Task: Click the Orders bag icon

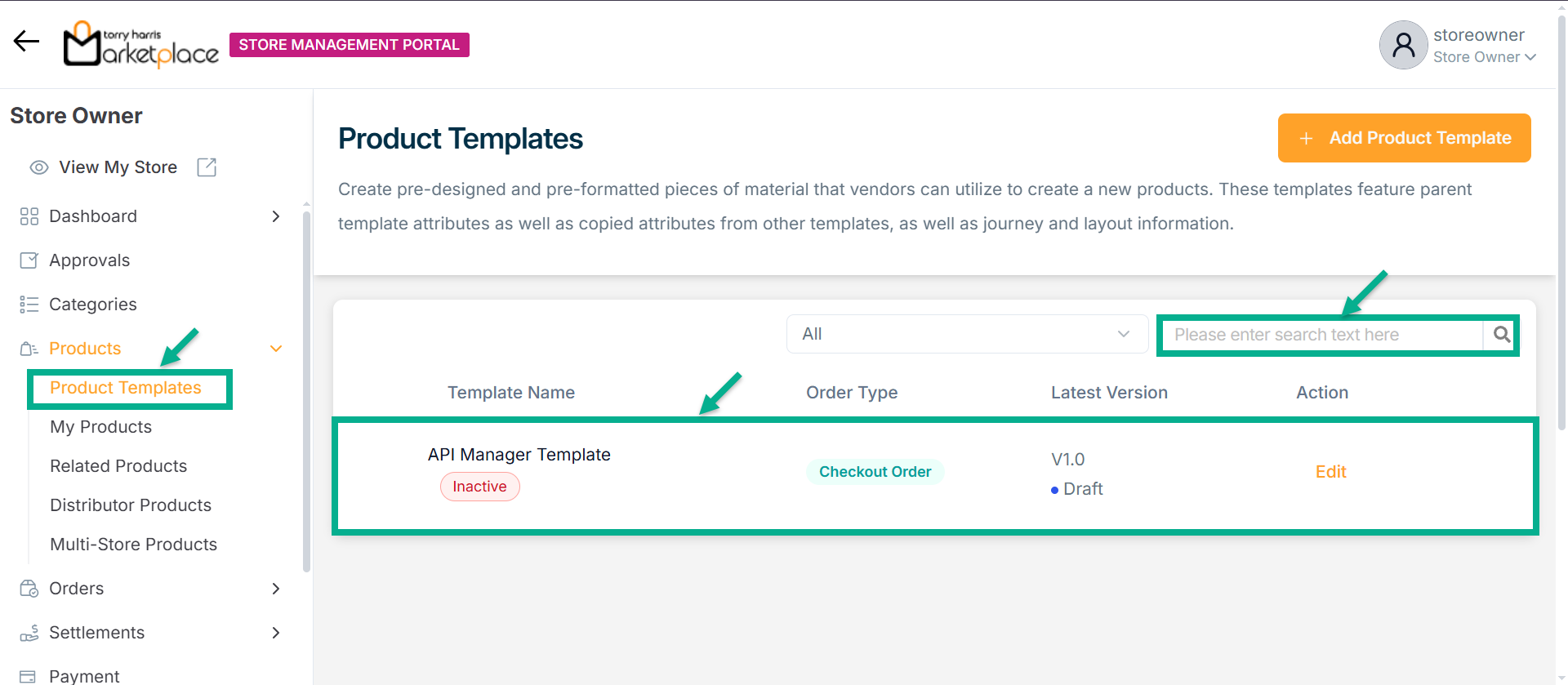Action: (x=29, y=589)
